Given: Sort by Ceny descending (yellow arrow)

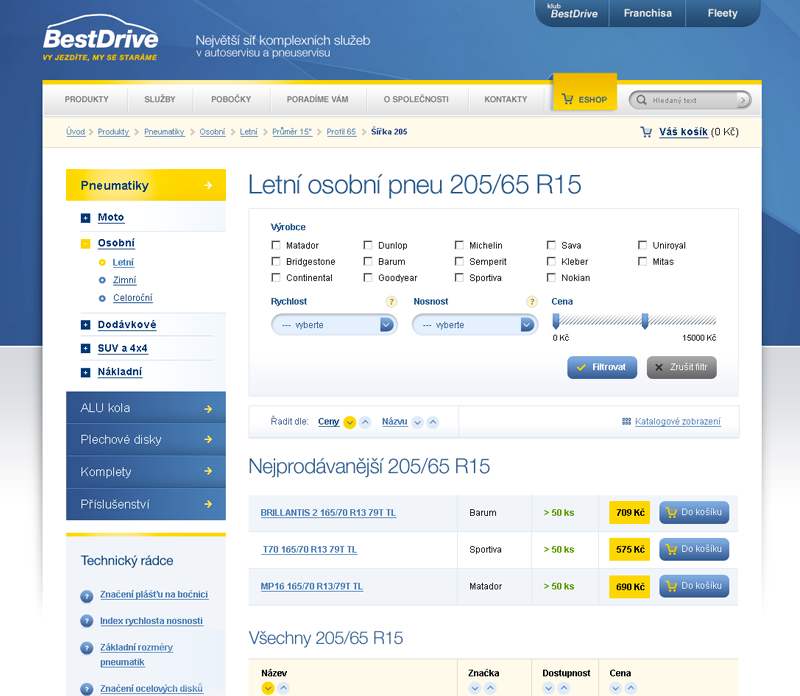Looking at the screenshot, I should pos(349,422).
